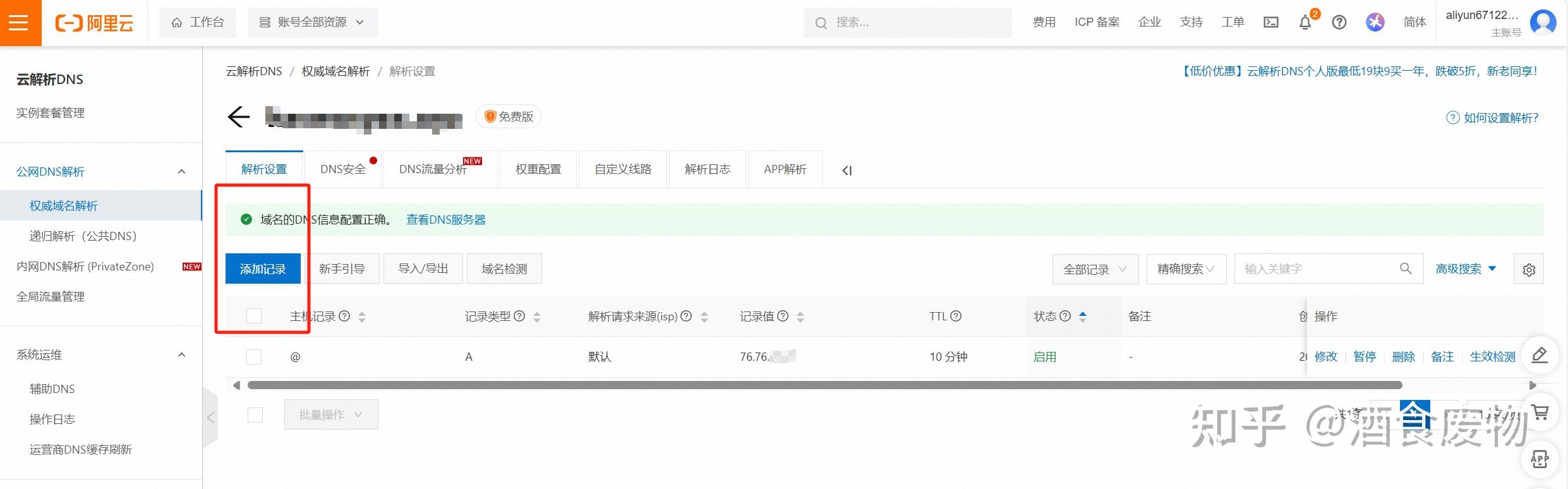Click the horizontal table scrollbar
Image resolution: width=1568 pixels, height=489 pixels.
tap(824, 385)
